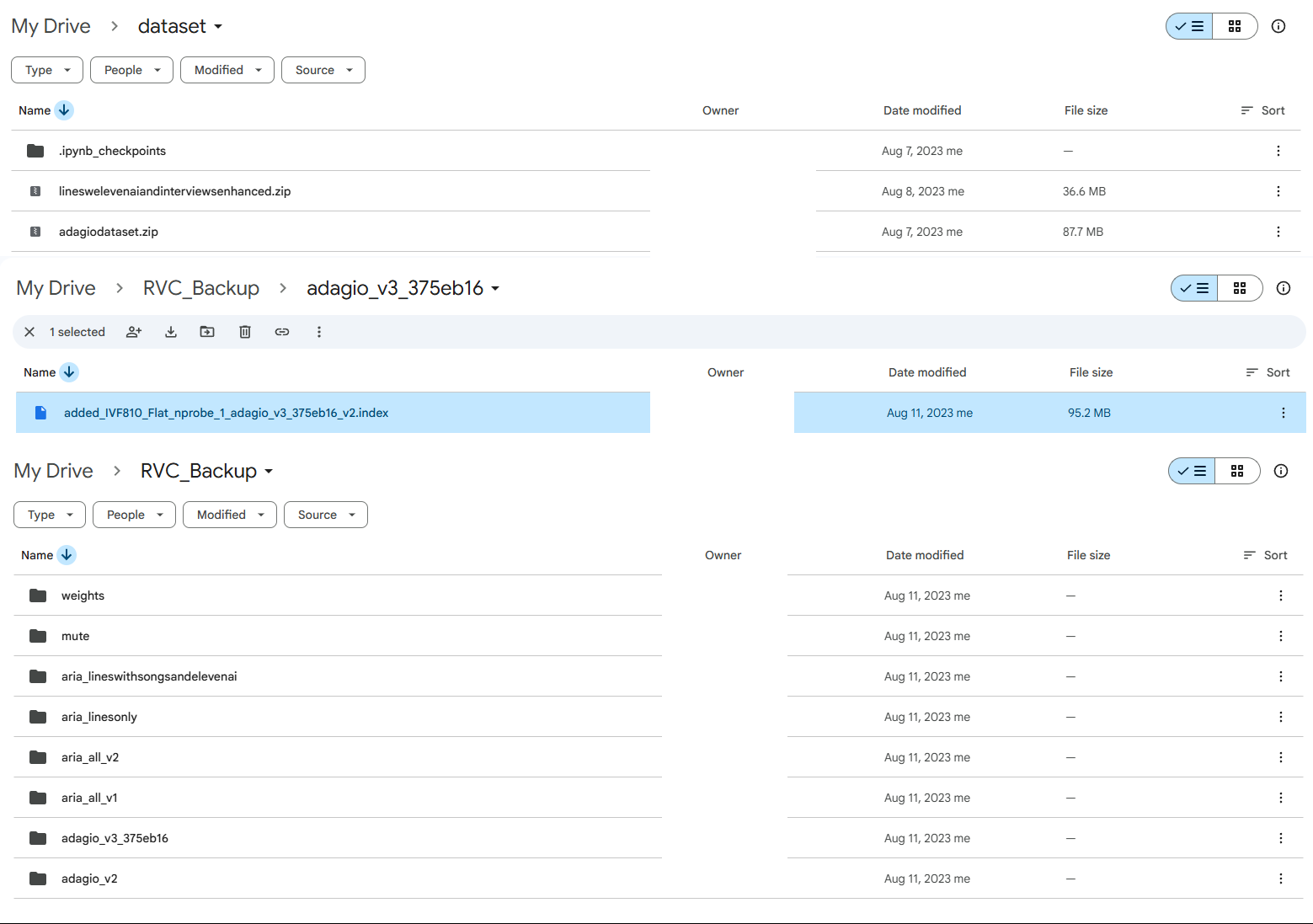Select the weights folder
The height and width of the screenshot is (924, 1313).
point(658,596)
